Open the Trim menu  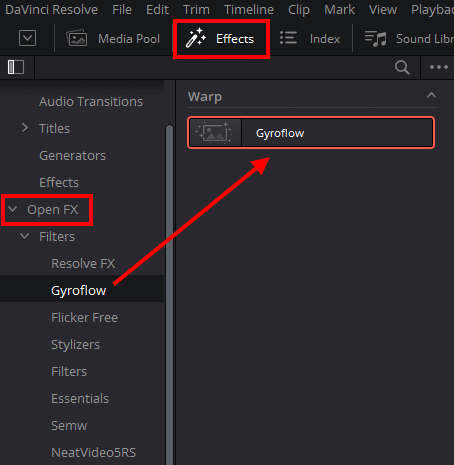196,10
